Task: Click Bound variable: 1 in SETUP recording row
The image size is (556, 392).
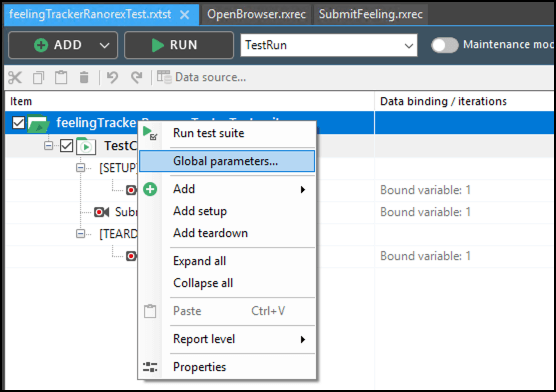Action: [x=425, y=190]
